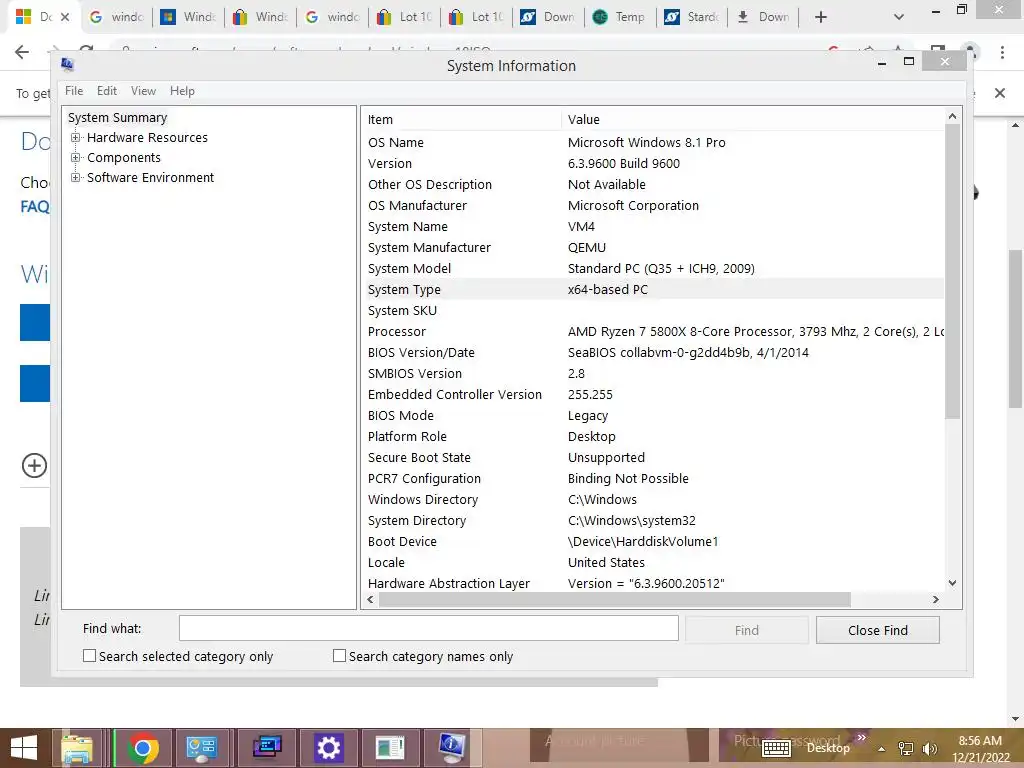Open the volume speaker tray icon
1024x768 pixels.
coord(929,749)
